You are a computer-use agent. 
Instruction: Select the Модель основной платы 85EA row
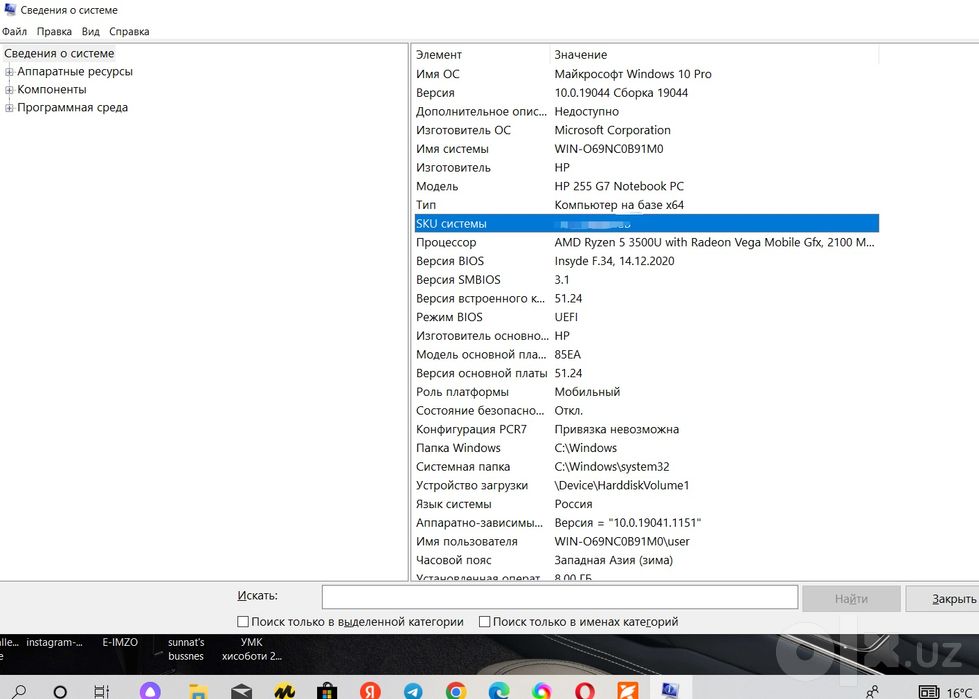point(646,354)
